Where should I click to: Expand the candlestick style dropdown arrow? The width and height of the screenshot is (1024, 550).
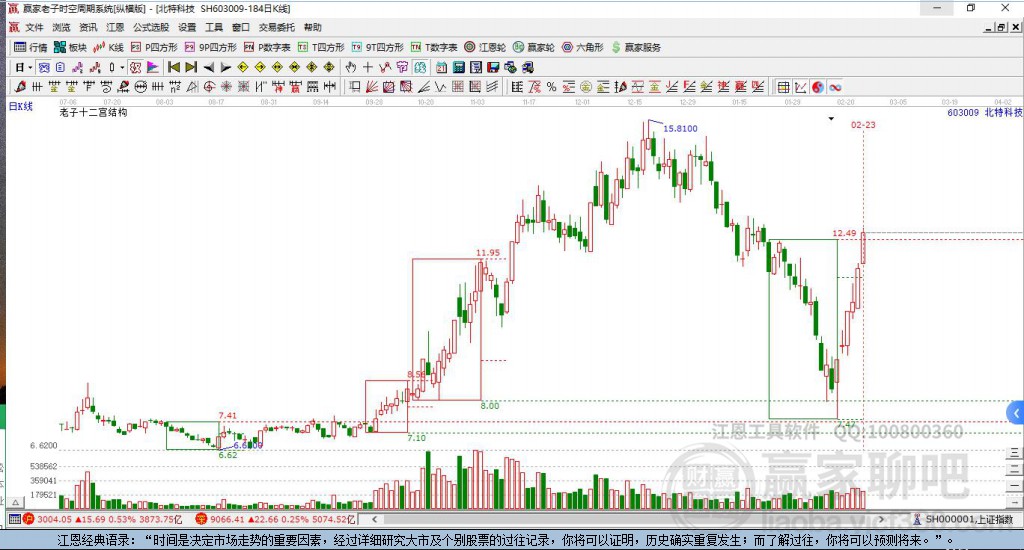[122, 67]
